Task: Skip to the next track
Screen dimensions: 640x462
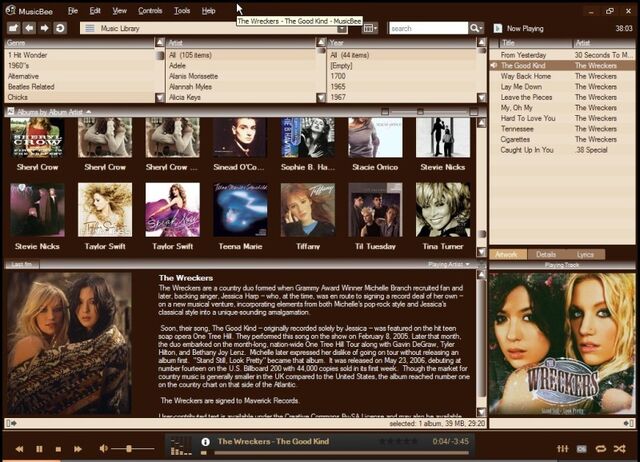Action: (x=78, y=449)
